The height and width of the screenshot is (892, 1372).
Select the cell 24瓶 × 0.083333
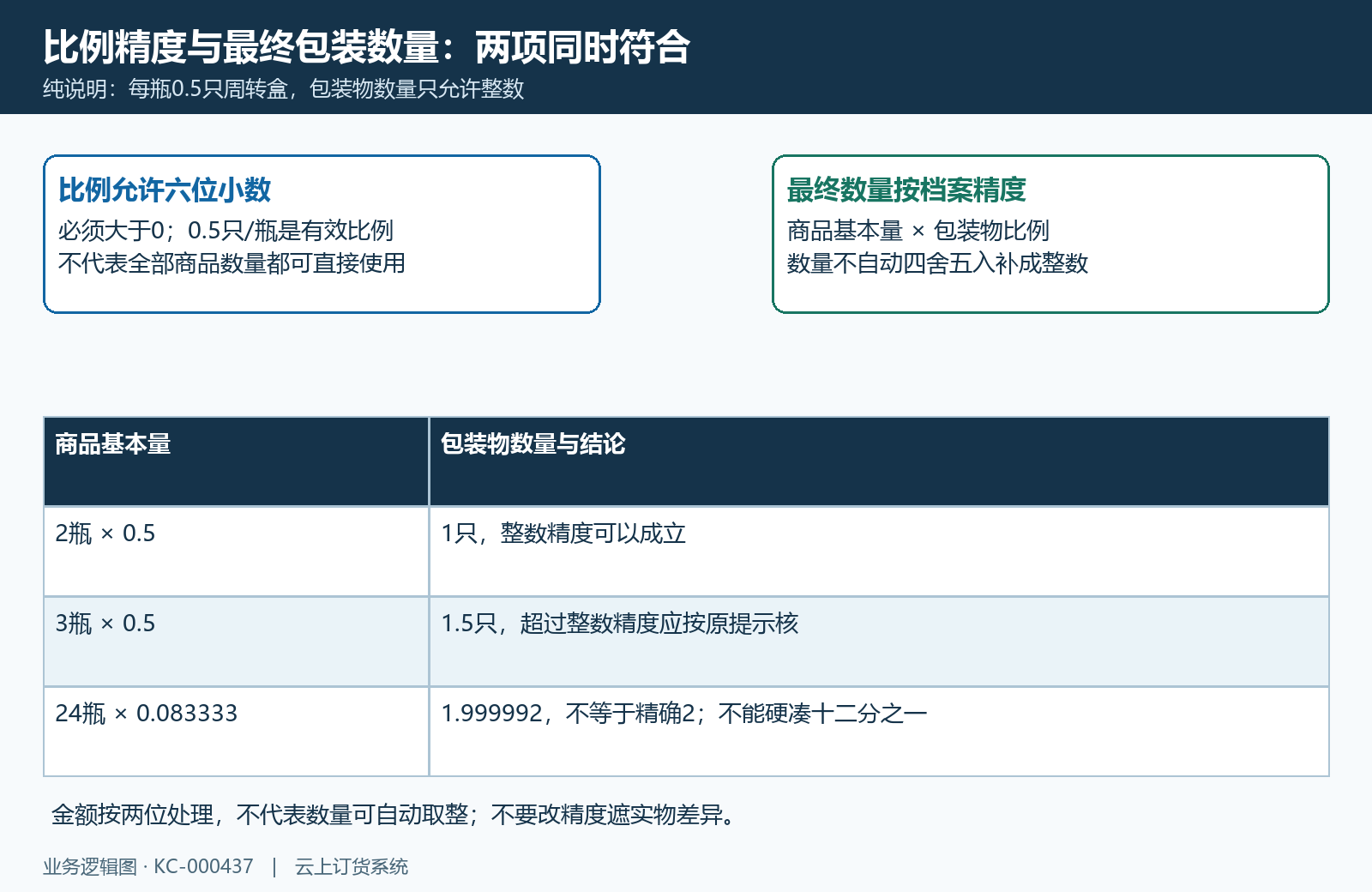pos(236,732)
